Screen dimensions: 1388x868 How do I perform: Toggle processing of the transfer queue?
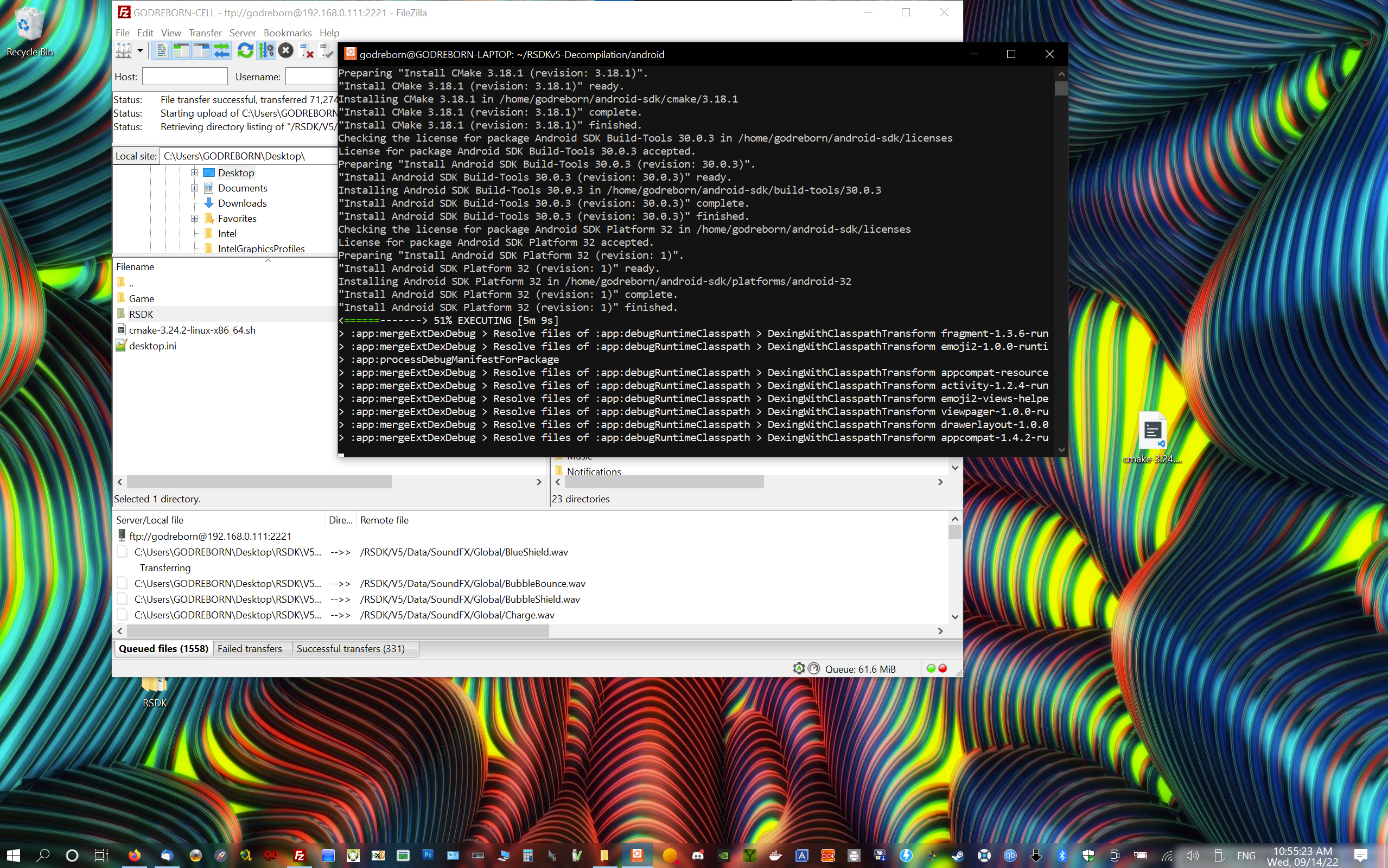pos(266,51)
